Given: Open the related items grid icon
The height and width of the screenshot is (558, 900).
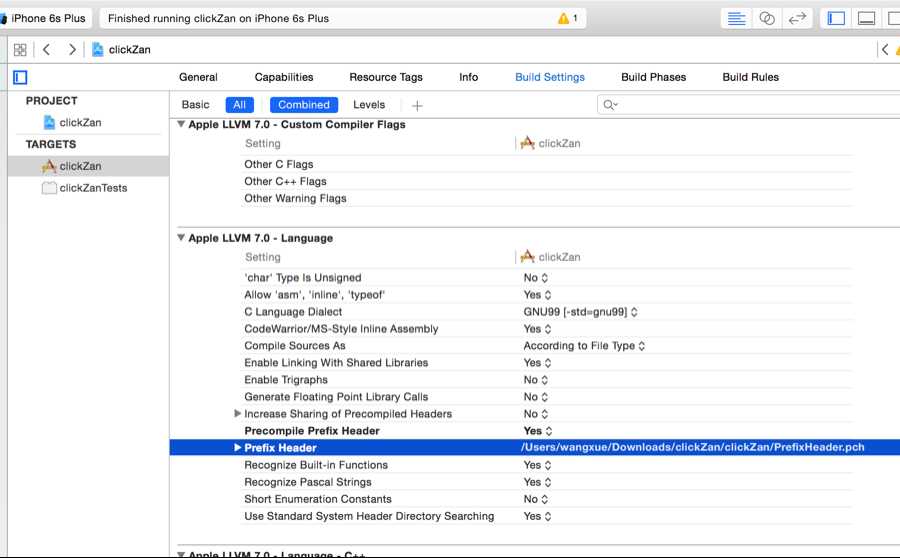Looking at the screenshot, I should coord(20,50).
